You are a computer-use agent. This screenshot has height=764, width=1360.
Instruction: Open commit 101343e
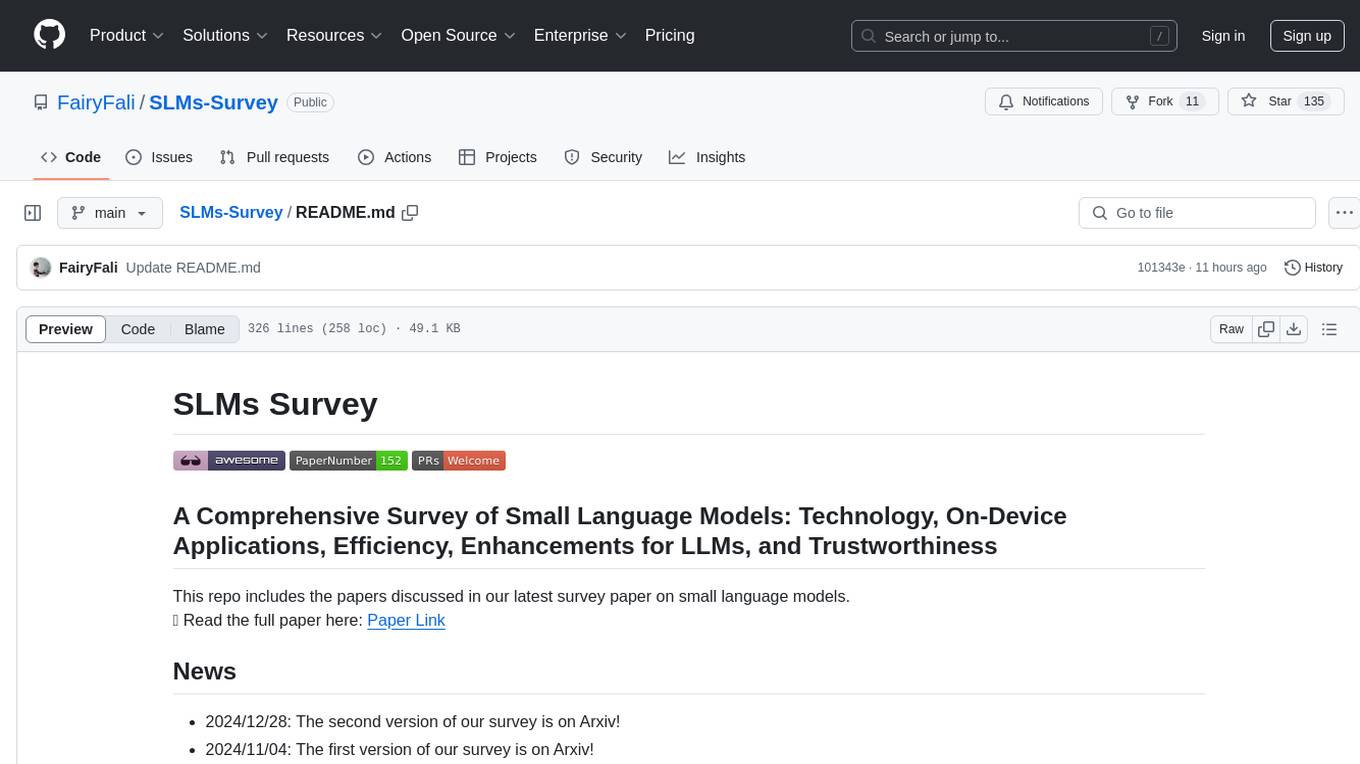(1161, 268)
